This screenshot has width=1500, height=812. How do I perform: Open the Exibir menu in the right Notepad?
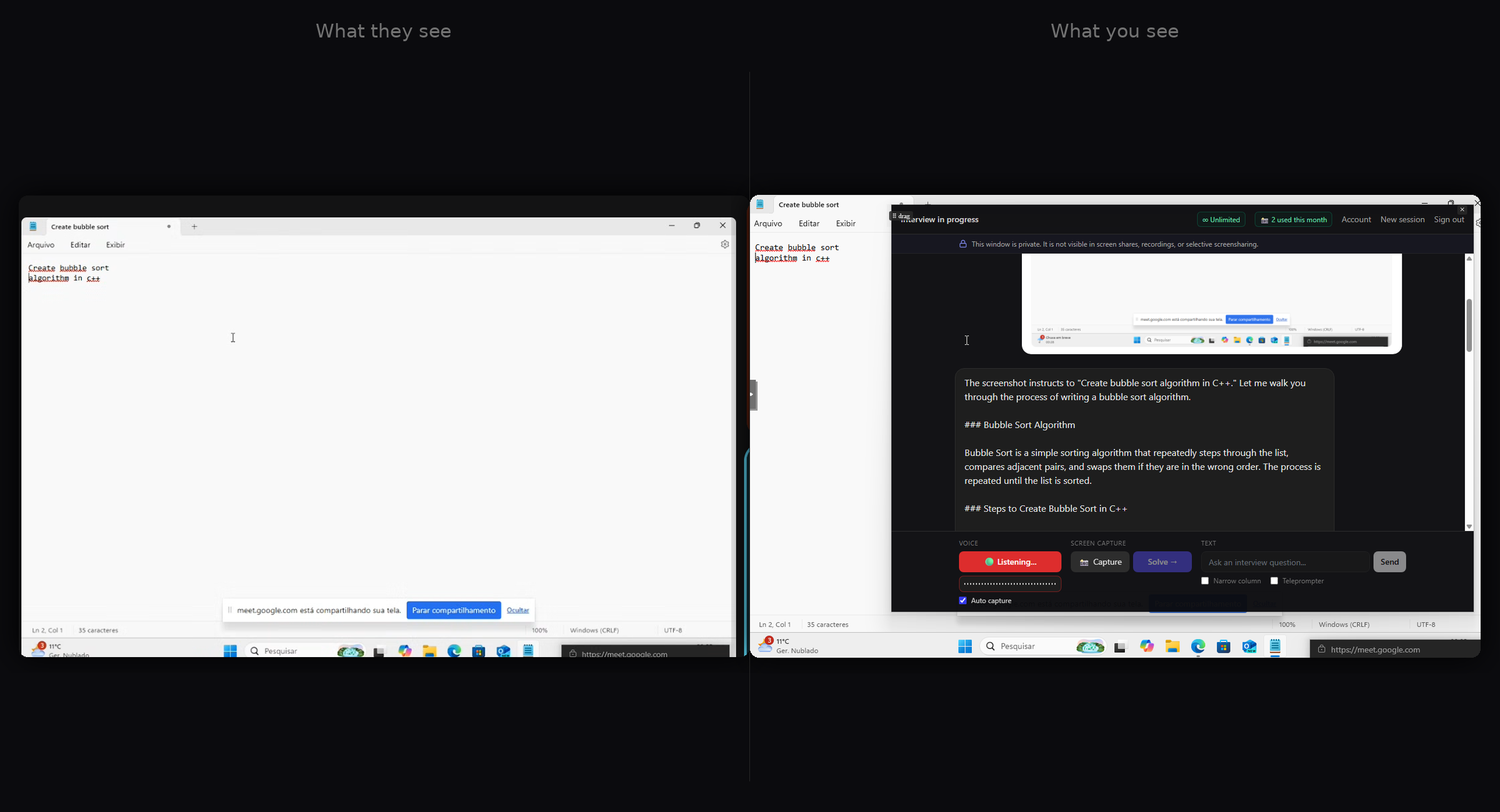(846, 224)
